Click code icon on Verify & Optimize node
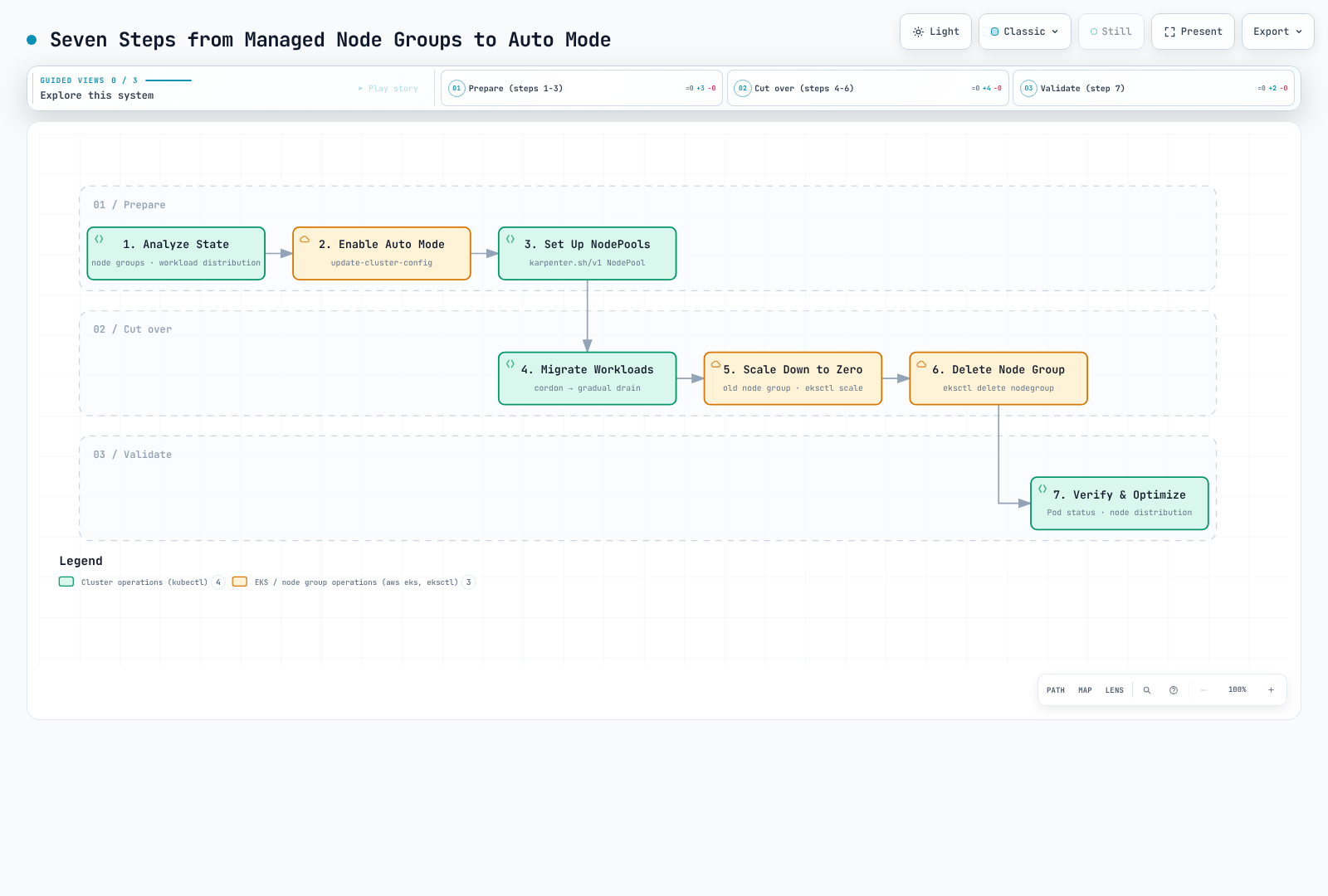Image resolution: width=1328 pixels, height=896 pixels. 1042,489
